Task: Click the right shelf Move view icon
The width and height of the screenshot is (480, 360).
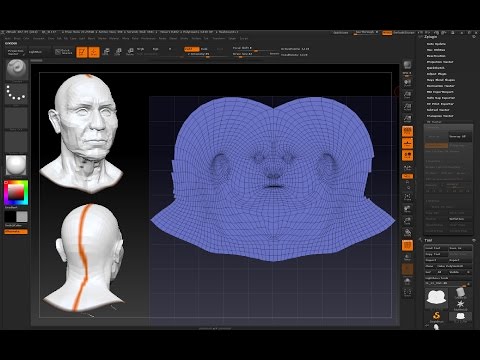Action: 407,209
